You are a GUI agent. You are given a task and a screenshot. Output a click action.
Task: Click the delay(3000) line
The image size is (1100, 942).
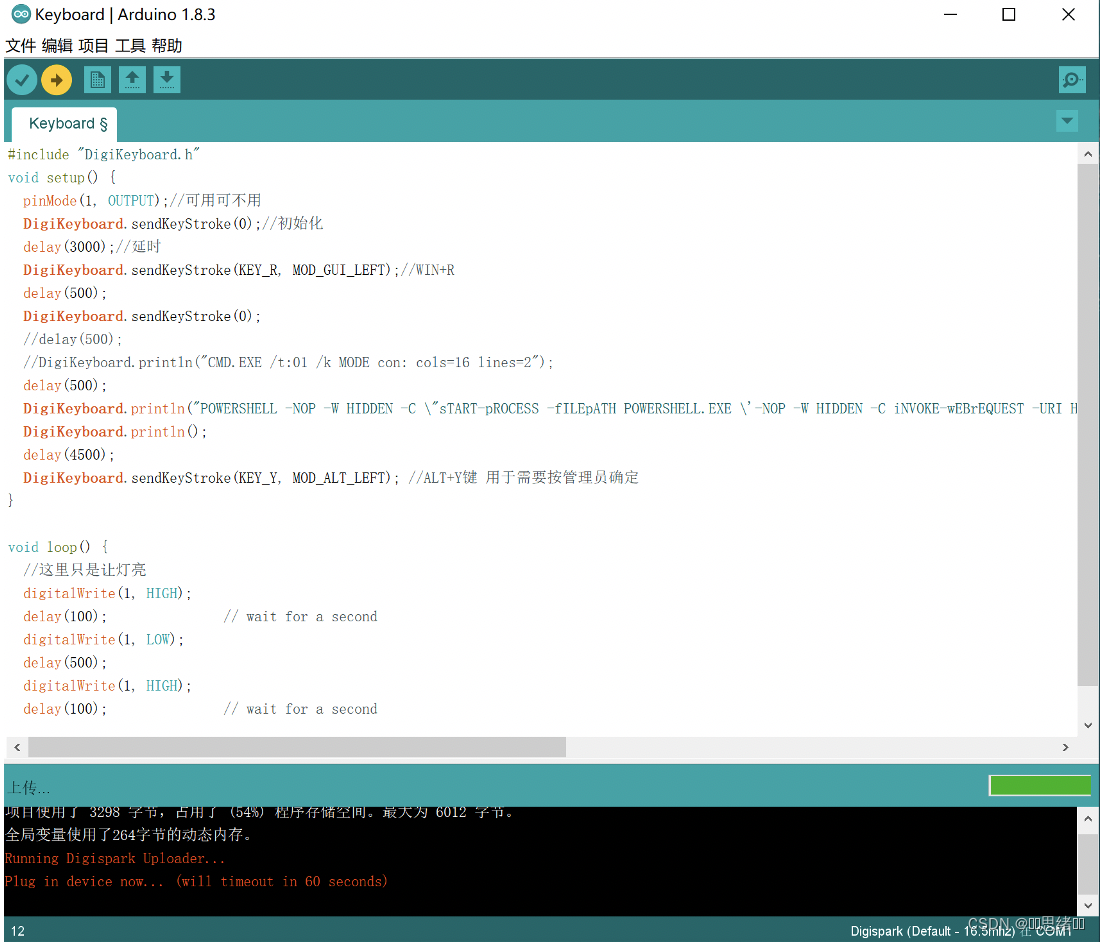92,247
